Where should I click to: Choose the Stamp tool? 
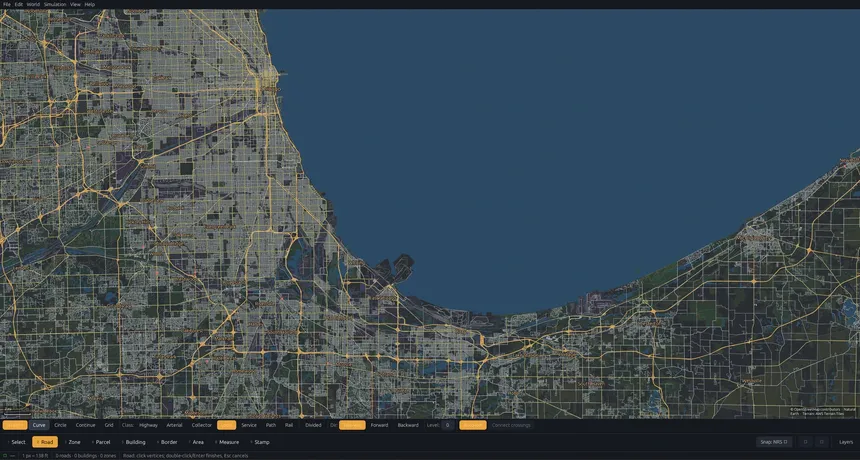tap(259, 442)
